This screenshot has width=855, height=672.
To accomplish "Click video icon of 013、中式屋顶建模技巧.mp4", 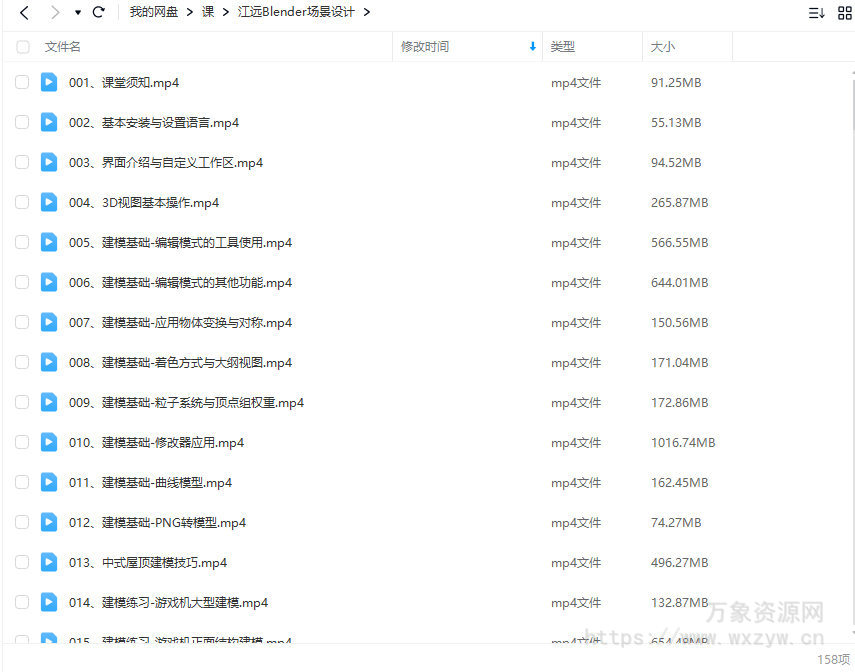I will (x=49, y=562).
